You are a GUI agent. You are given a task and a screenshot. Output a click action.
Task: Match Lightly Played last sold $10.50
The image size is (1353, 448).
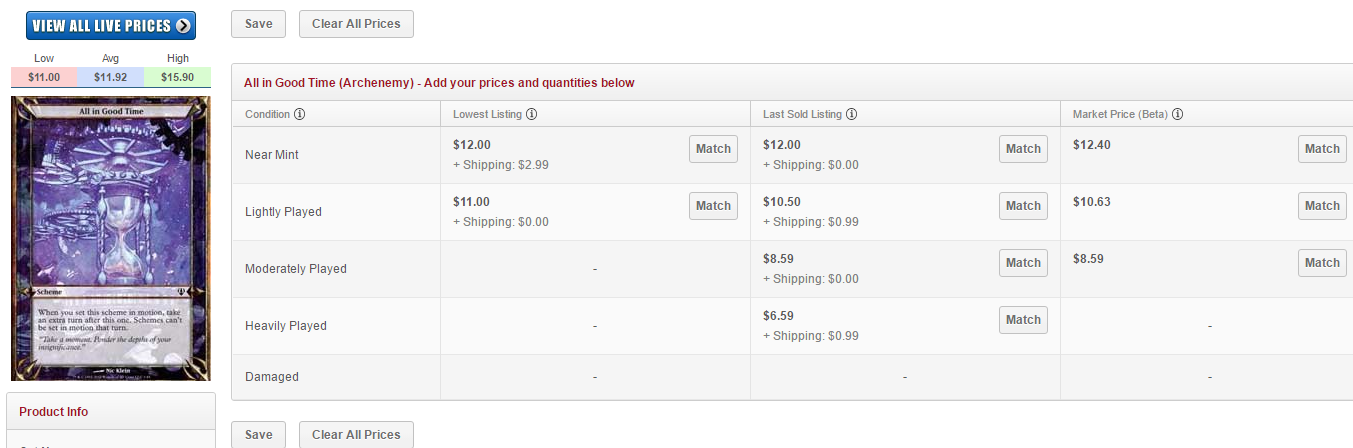[1023, 206]
